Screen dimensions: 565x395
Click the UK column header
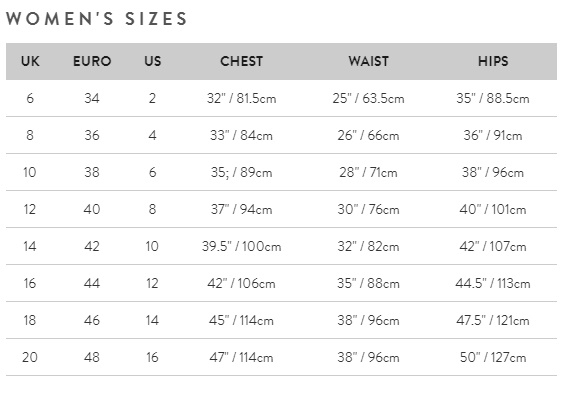(30, 61)
